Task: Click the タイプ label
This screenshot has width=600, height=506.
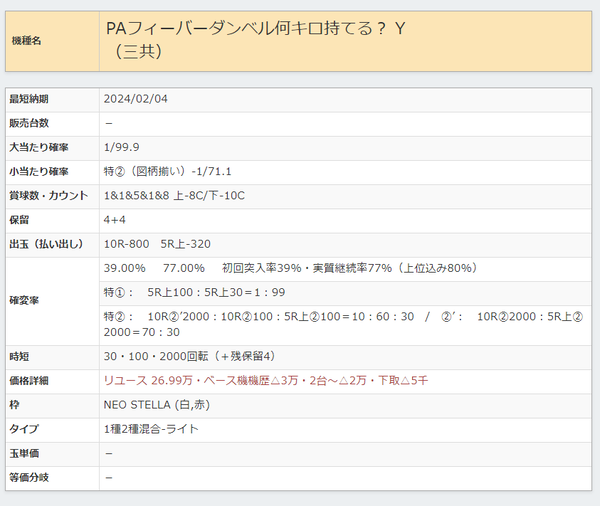Action: click(x=24, y=429)
